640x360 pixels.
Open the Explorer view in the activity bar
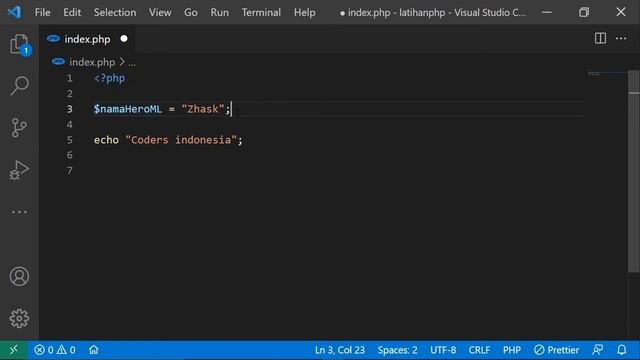point(19,44)
